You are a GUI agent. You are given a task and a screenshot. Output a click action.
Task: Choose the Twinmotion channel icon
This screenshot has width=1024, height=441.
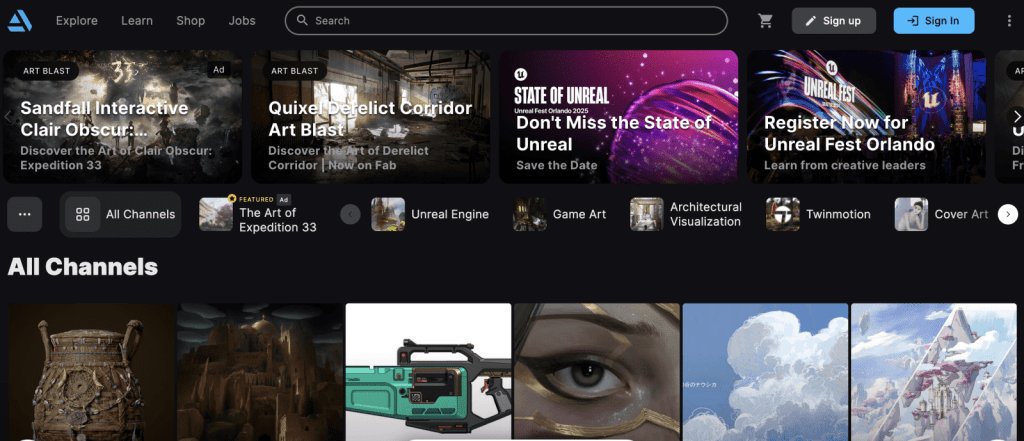783,214
